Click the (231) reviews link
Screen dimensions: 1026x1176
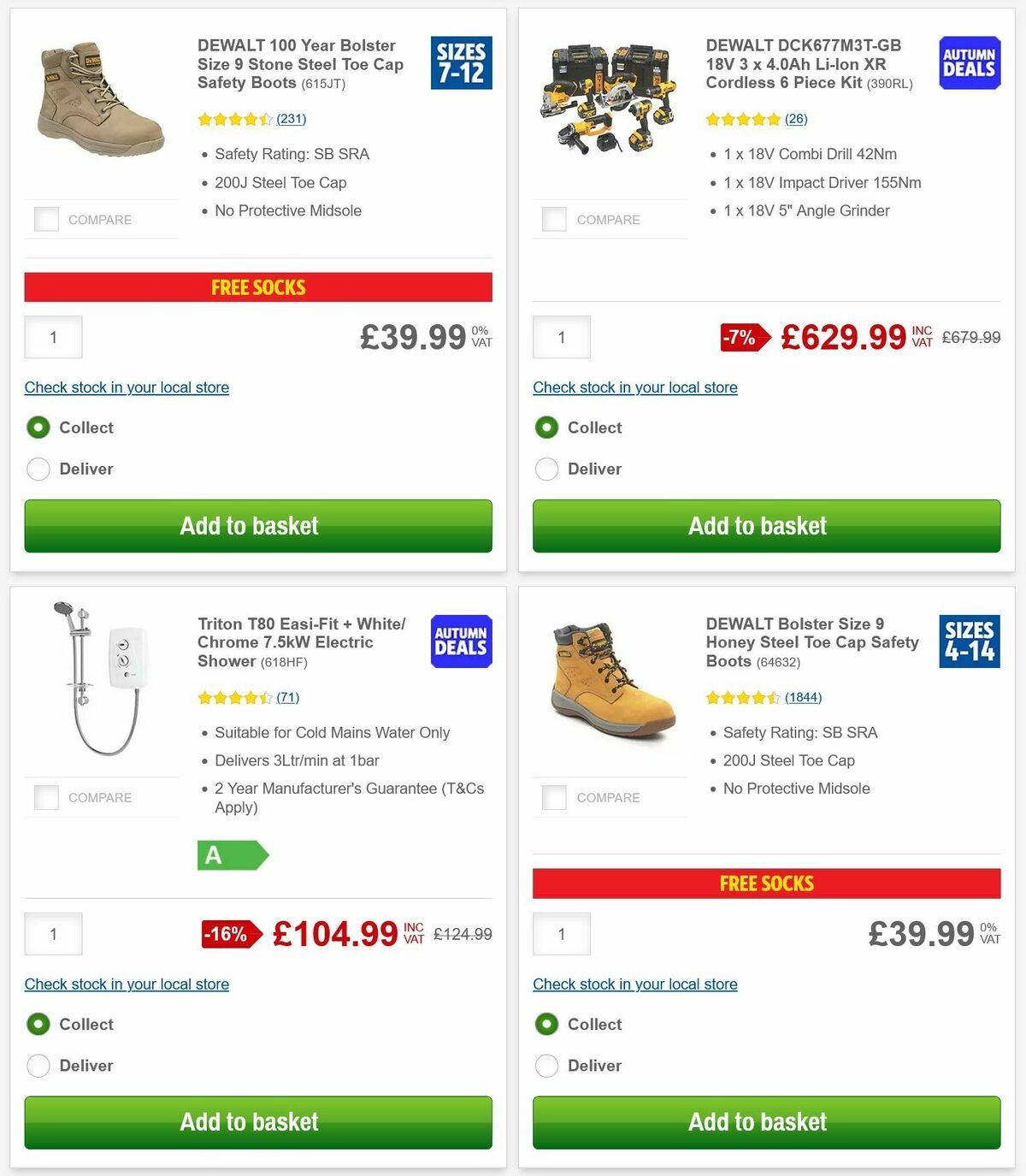coord(291,119)
